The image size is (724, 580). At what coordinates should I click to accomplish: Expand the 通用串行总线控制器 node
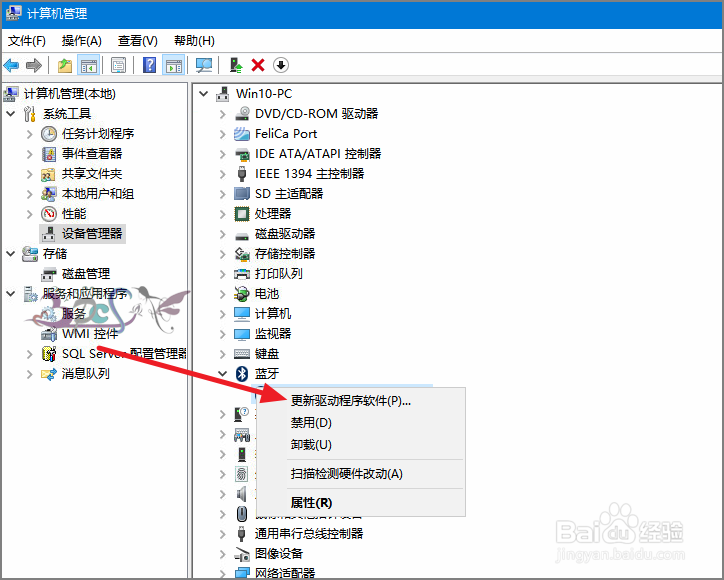(223, 534)
